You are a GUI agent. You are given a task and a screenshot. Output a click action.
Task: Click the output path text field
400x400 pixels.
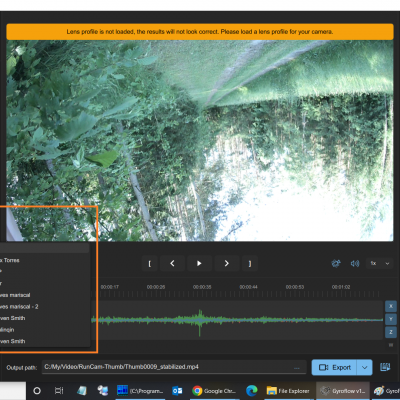tap(173, 367)
